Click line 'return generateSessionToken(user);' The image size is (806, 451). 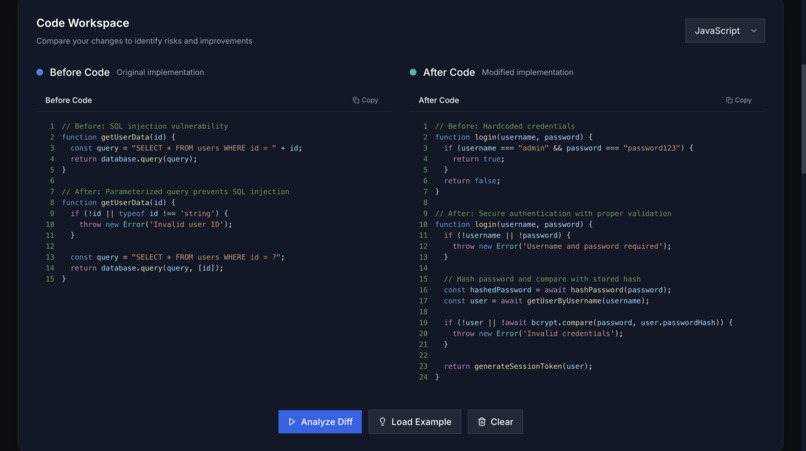518,367
